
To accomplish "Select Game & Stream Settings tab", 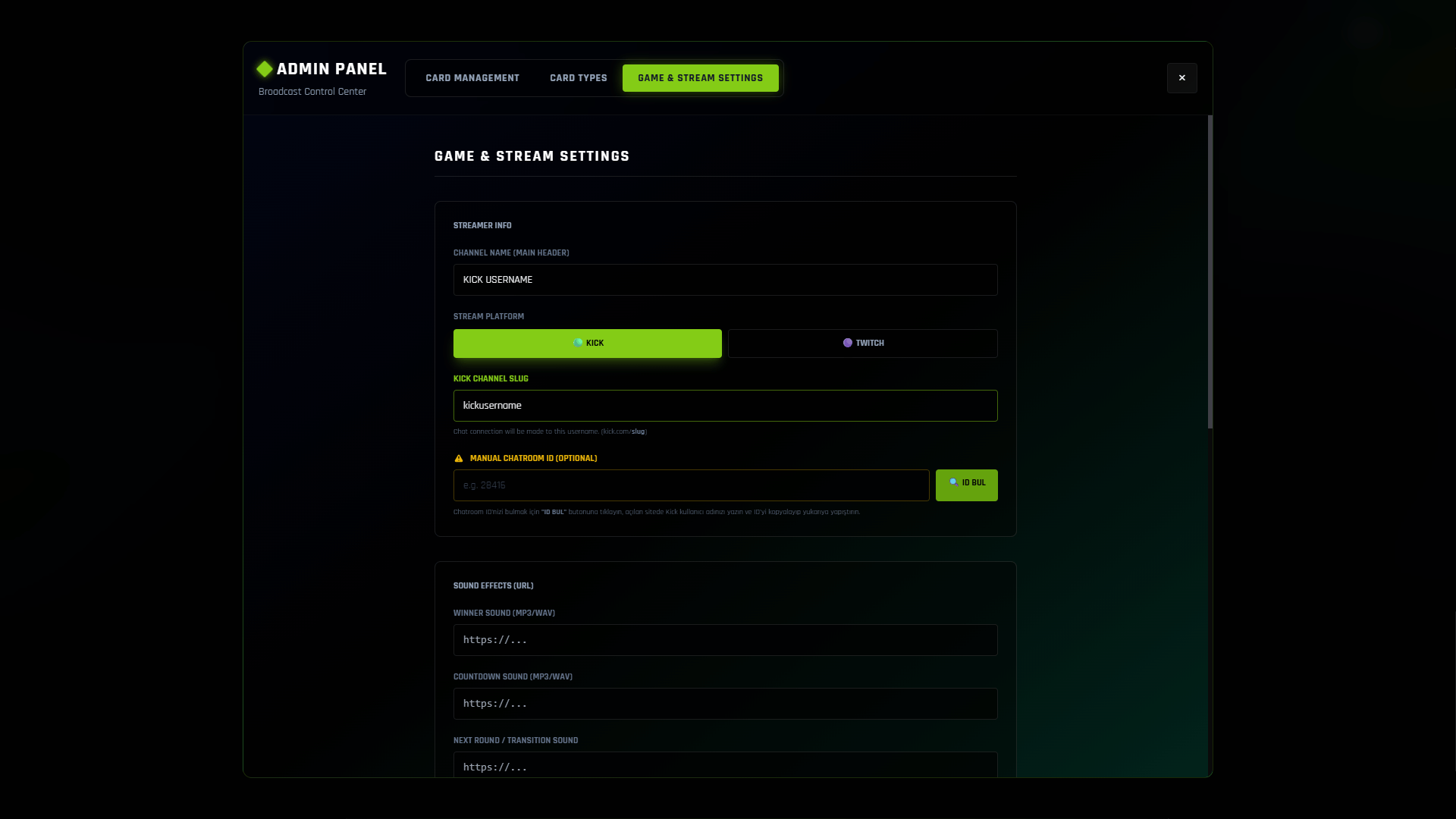I will tap(700, 78).
